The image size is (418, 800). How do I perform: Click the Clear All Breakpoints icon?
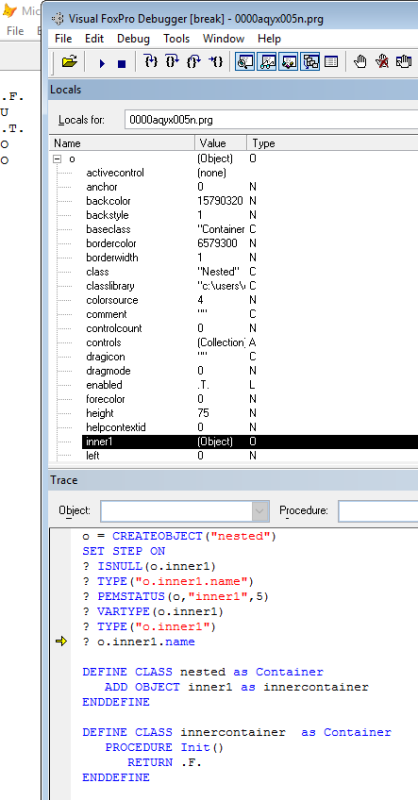tap(382, 62)
